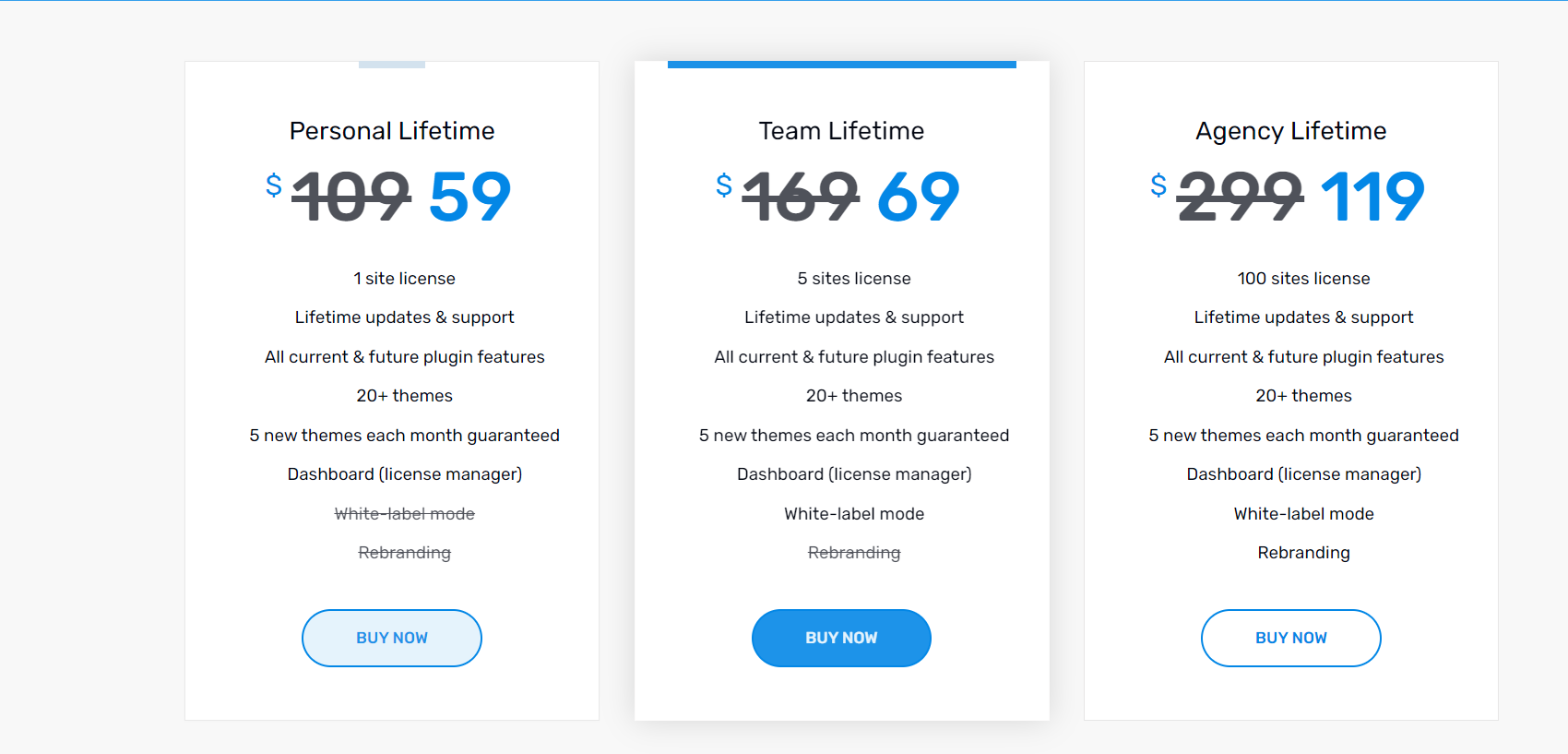Click the discounted price 59

pos(470,197)
